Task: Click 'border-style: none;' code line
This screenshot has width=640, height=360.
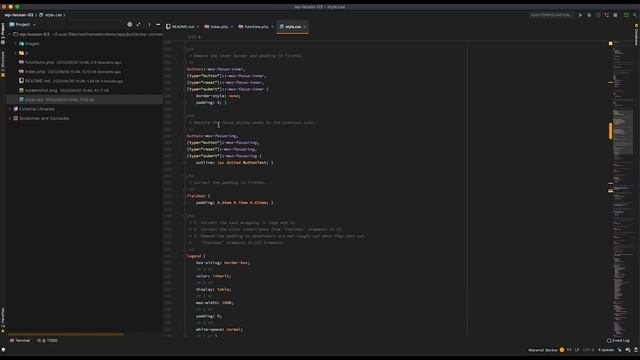Action: (218, 96)
